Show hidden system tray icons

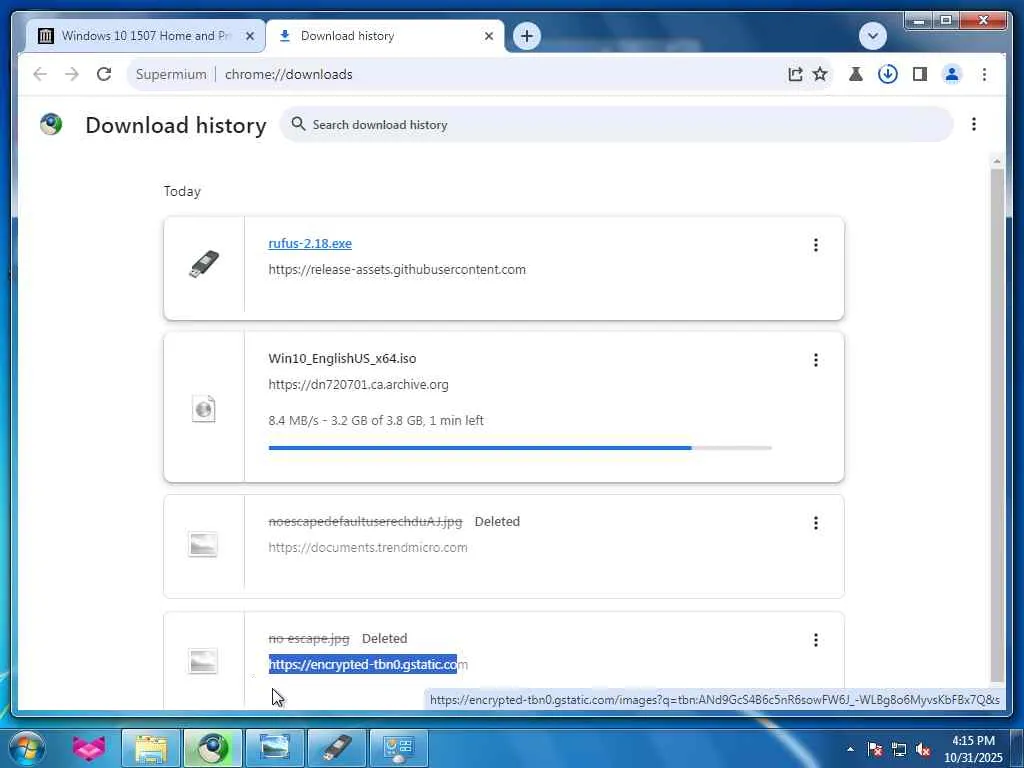click(850, 749)
